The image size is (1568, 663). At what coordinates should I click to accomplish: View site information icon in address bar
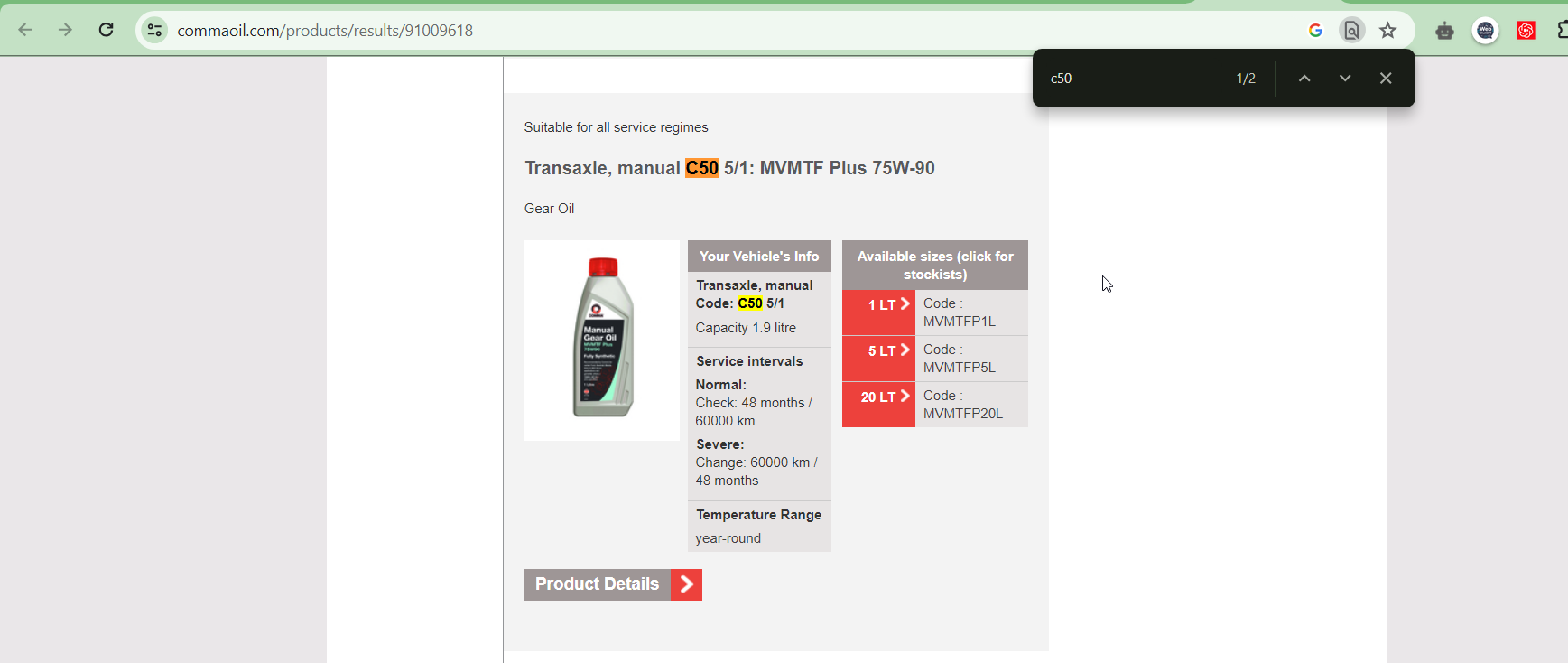tap(154, 30)
